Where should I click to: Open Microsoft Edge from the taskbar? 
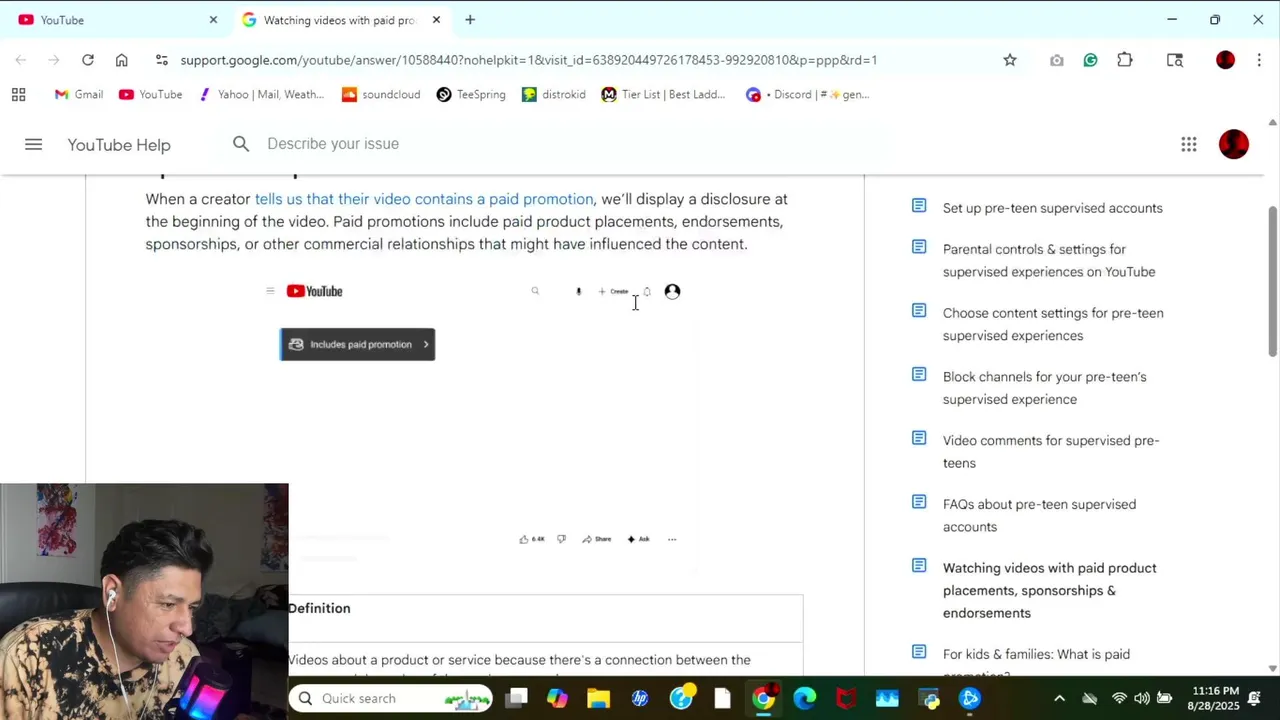[804, 698]
